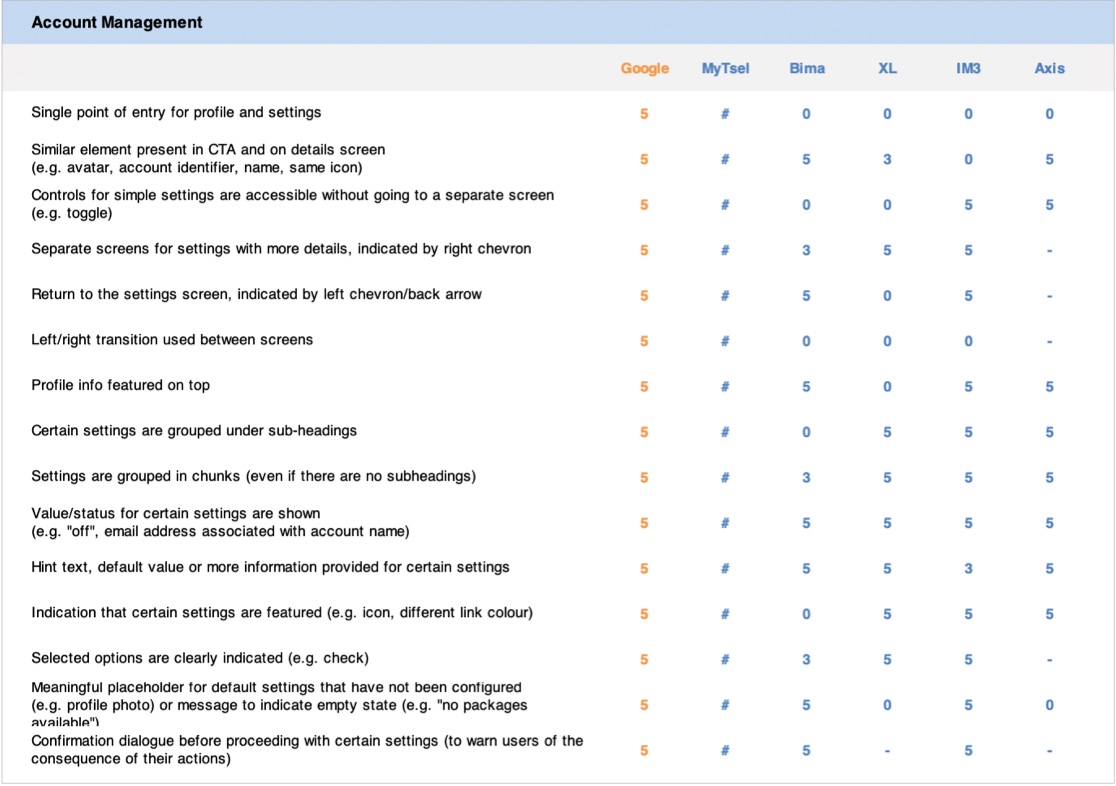The height and width of the screenshot is (786, 1116).
Task: Select Bima score in right chevron row
Action: pyautogui.click(x=806, y=251)
